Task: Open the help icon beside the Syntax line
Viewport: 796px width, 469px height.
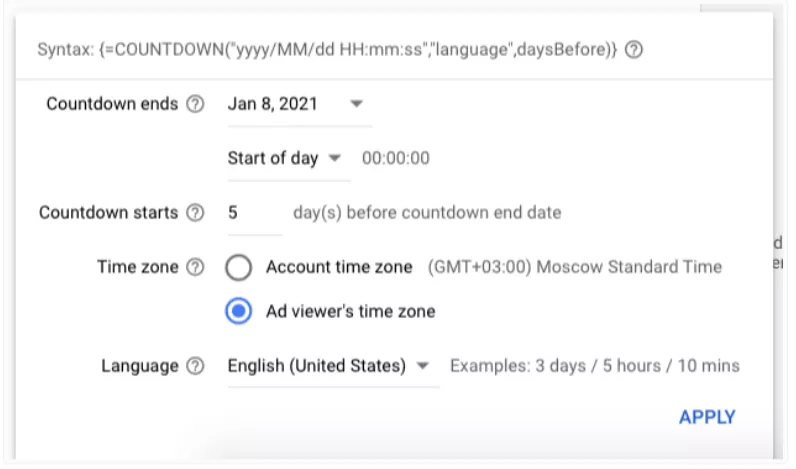Action: (634, 50)
